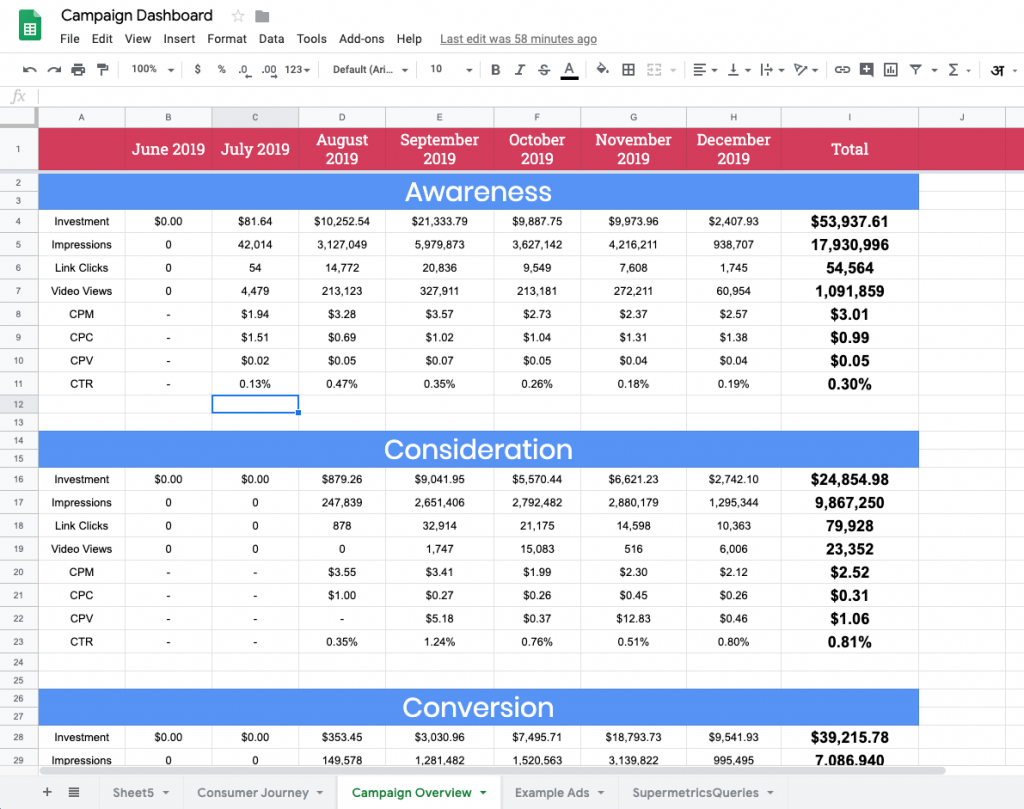
Task: Click the Undo icon in toolbar
Action: [x=29, y=70]
